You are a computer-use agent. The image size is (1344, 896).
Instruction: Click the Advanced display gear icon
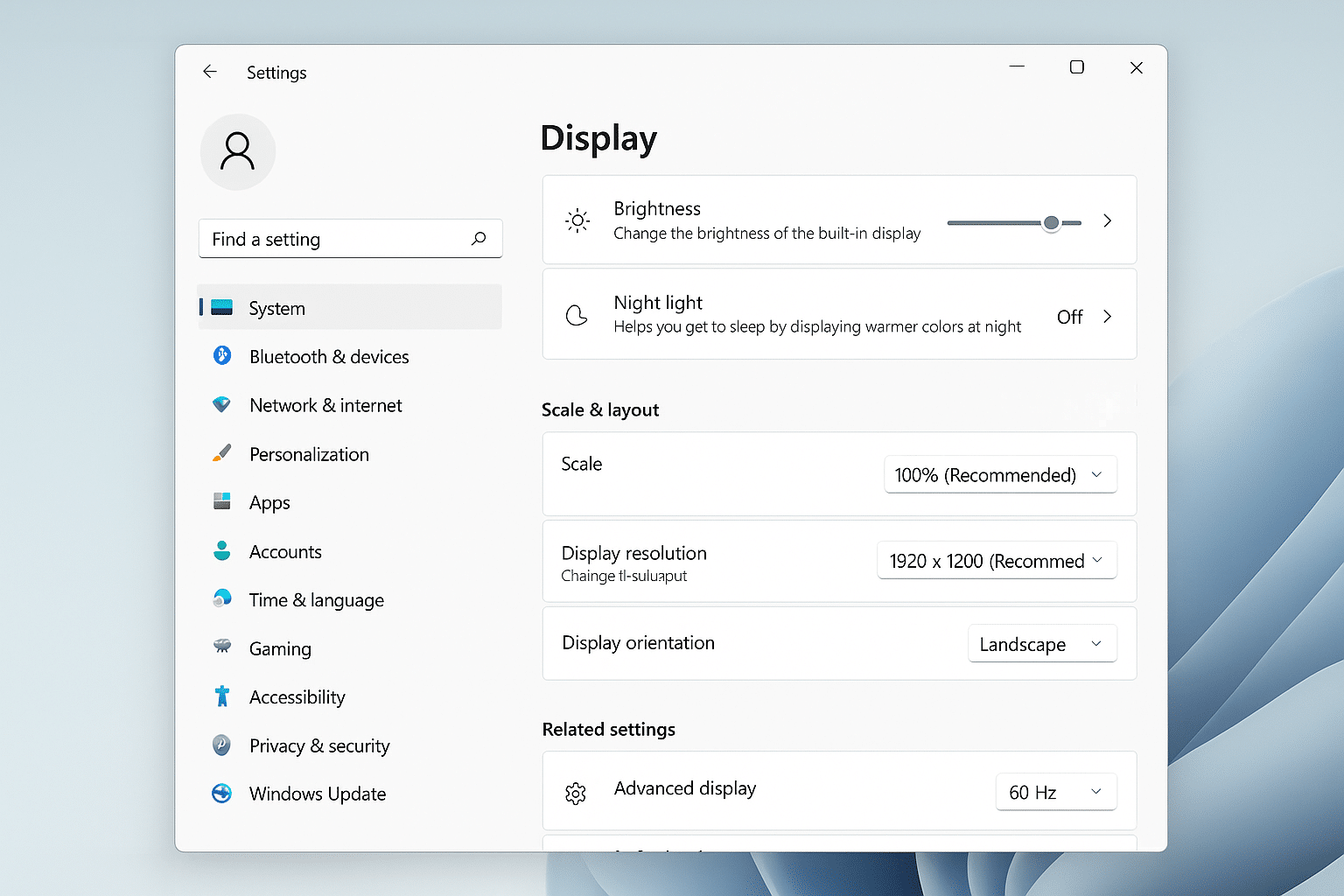[576, 794]
